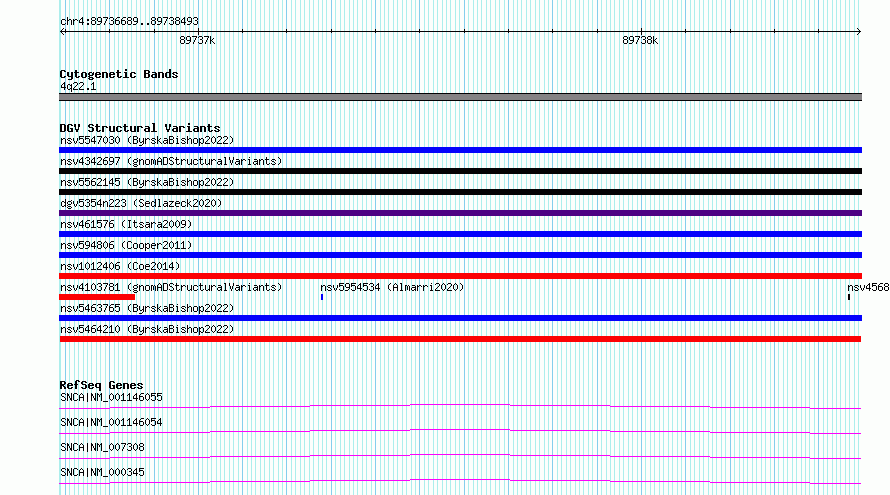This screenshot has width=890, height=495.
Task: Click red bar for nsv1012406
Action: [460, 276]
